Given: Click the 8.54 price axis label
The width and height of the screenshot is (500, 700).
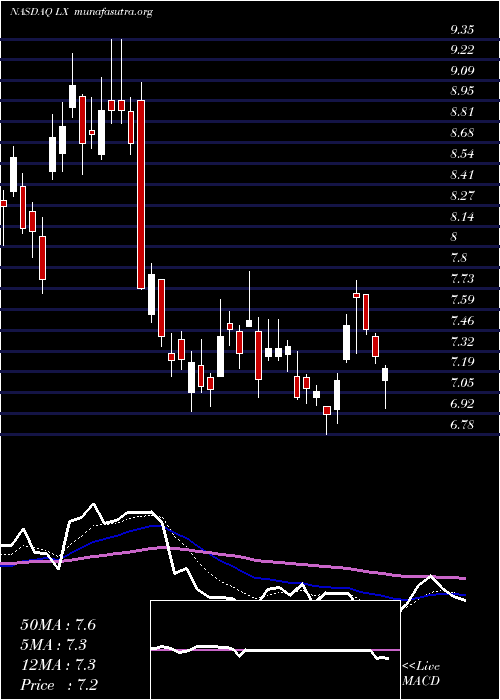Looking at the screenshot, I should (x=462, y=154).
